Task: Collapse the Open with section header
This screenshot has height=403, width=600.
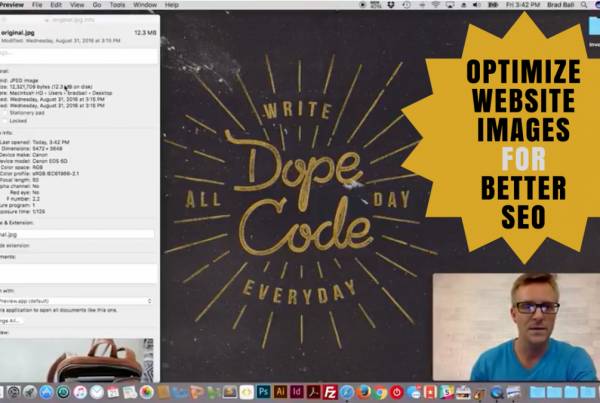Action: tap(7, 291)
